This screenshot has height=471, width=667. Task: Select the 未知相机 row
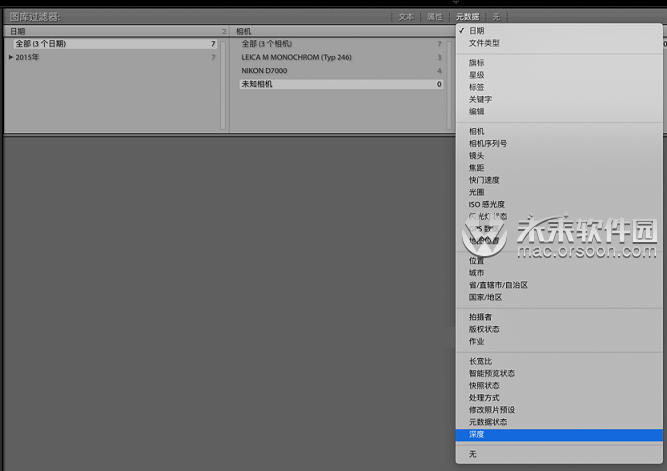click(x=342, y=84)
